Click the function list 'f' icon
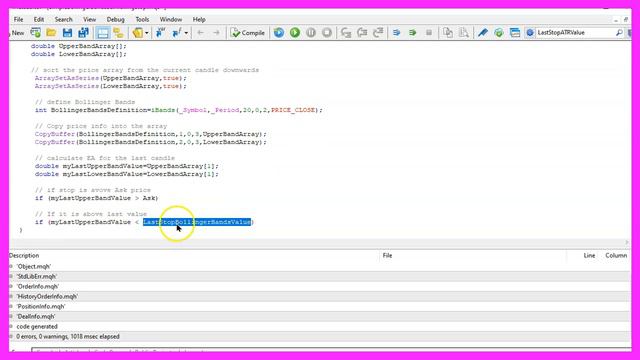 coord(177,33)
